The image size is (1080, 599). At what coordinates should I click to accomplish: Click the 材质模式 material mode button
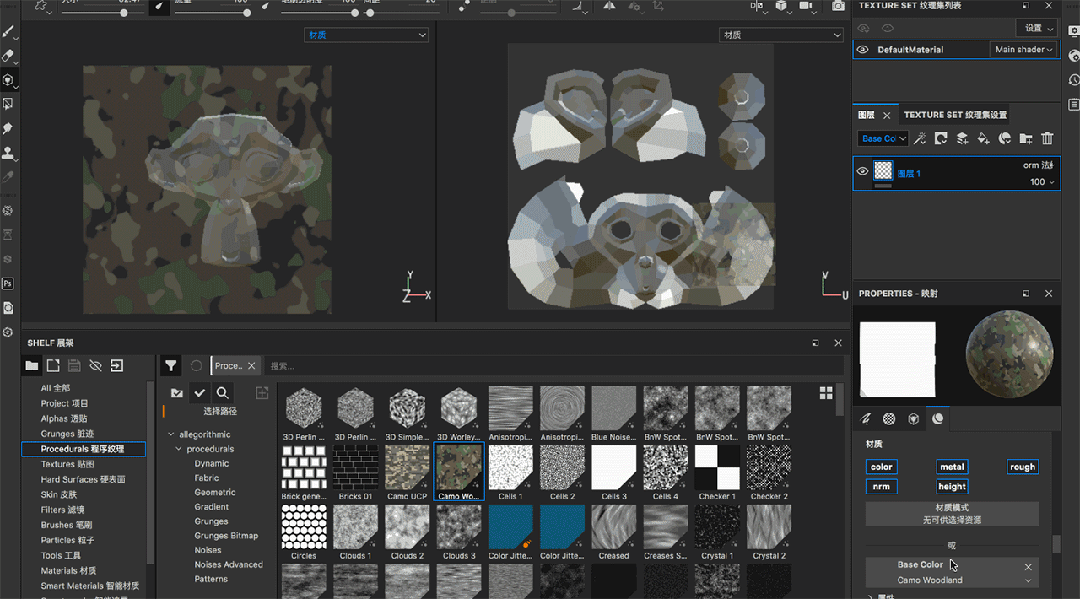point(952,514)
